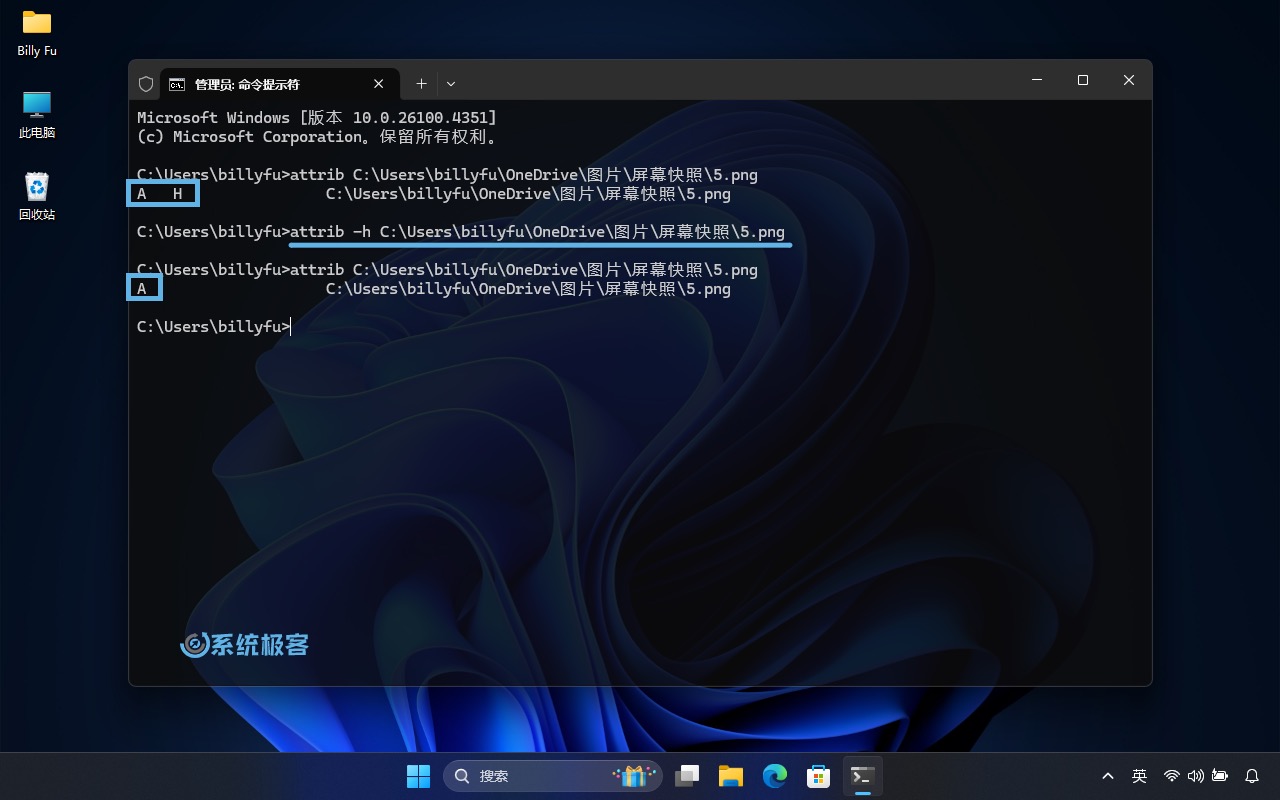
Task: Click the 英 input method indicator
Action: tap(1139, 776)
